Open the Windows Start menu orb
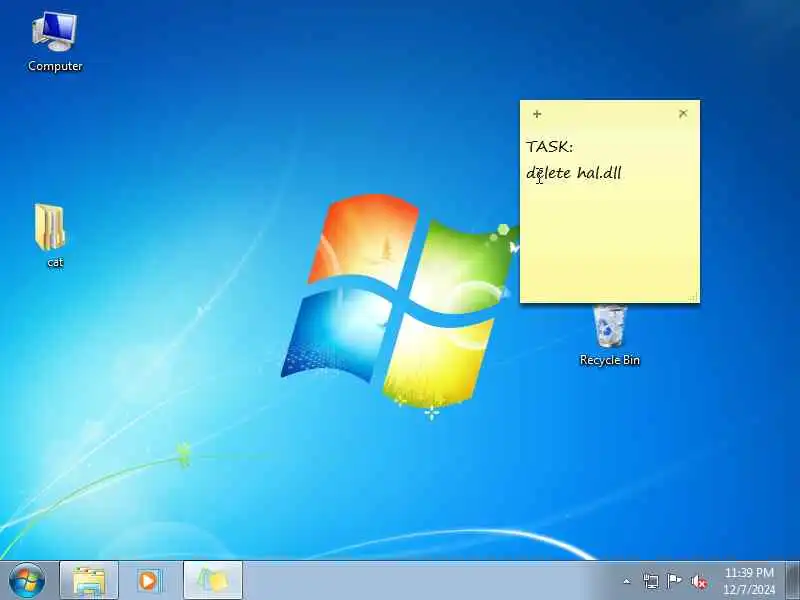 point(27,581)
